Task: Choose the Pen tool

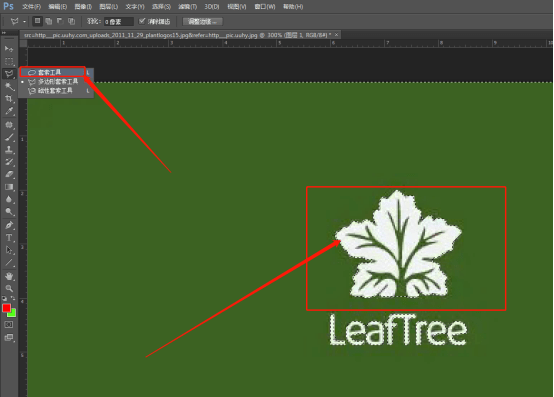Action: (9, 225)
